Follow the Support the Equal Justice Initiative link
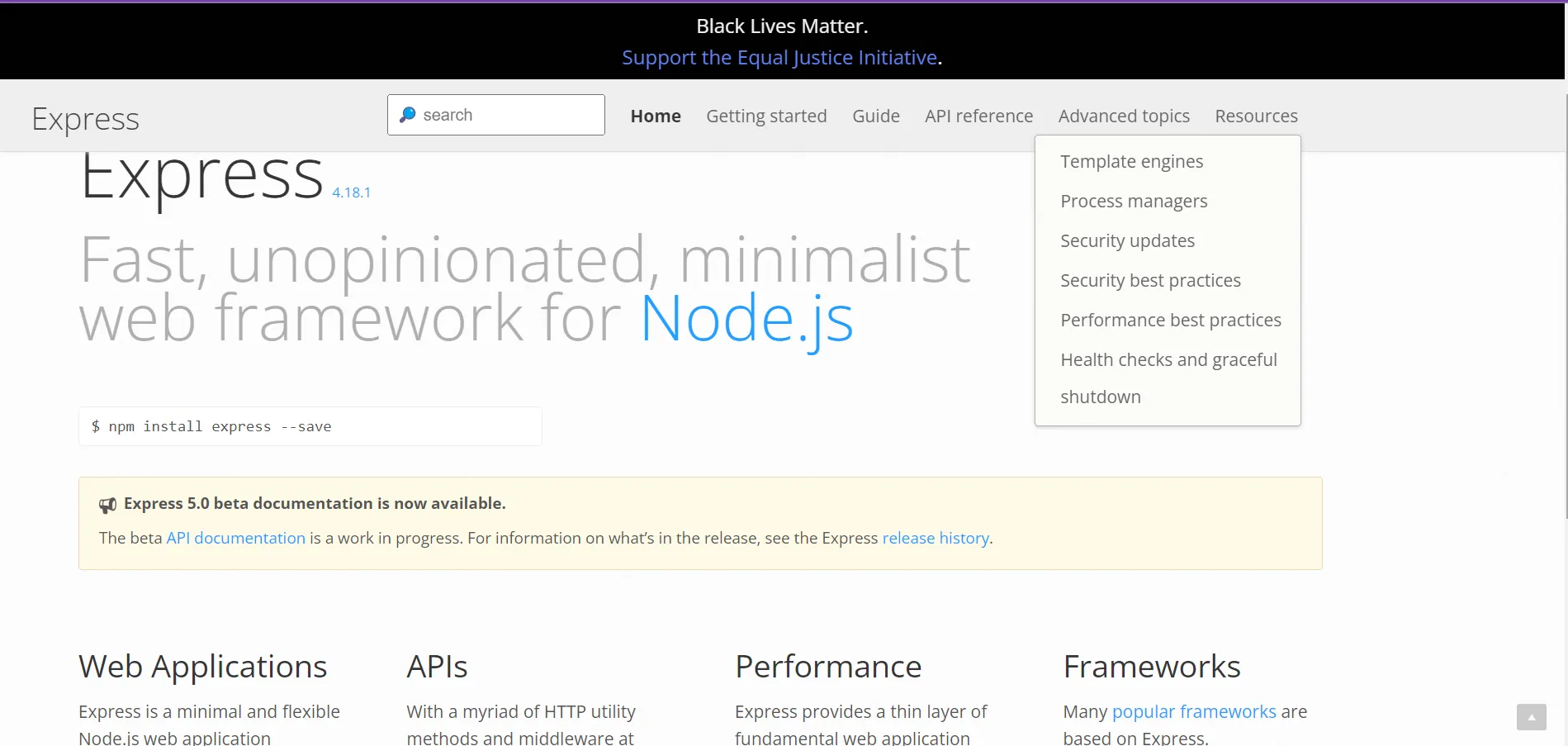Screen dimensions: 1568x746 [x=779, y=57]
